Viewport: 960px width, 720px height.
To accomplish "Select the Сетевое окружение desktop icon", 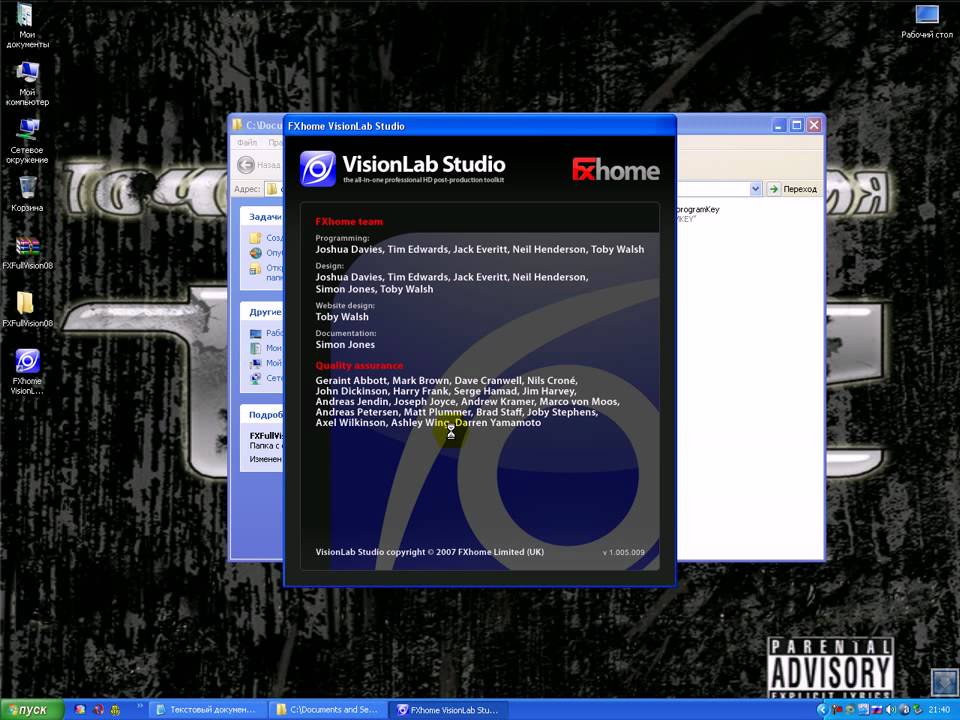I will 27,141.
